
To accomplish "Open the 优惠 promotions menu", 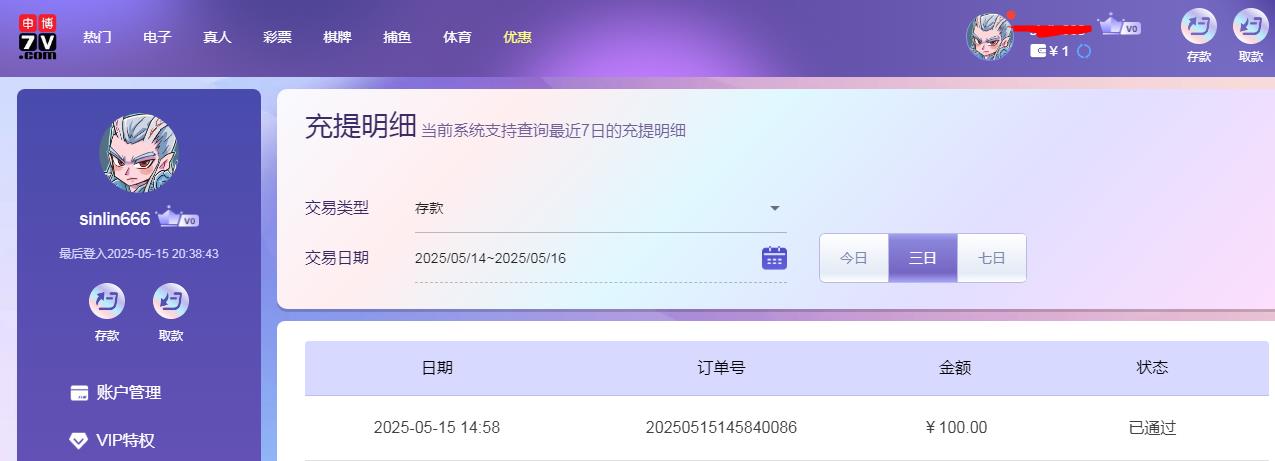I will tap(517, 37).
